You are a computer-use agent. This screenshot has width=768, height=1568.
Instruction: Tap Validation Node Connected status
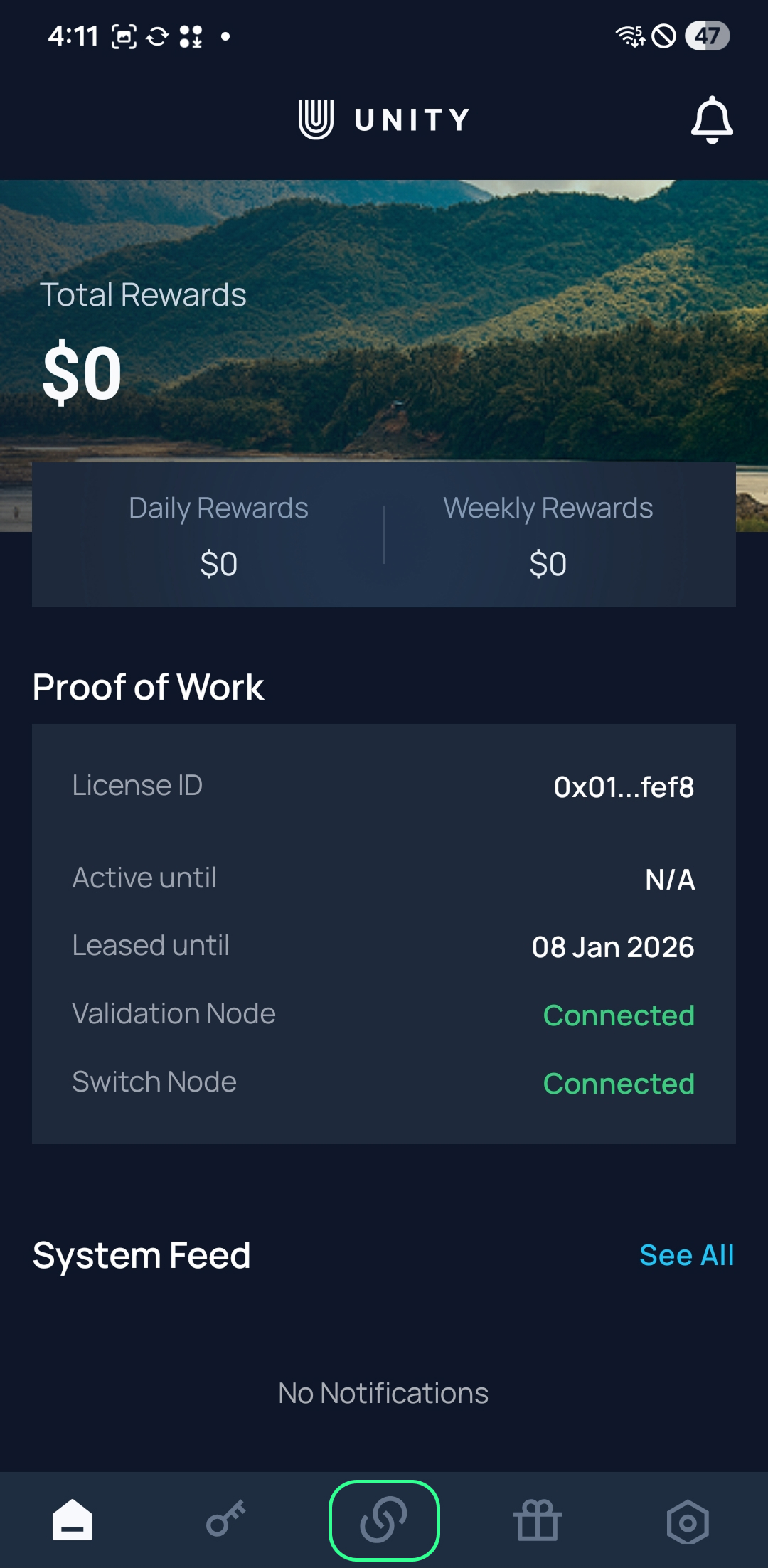pos(619,1015)
